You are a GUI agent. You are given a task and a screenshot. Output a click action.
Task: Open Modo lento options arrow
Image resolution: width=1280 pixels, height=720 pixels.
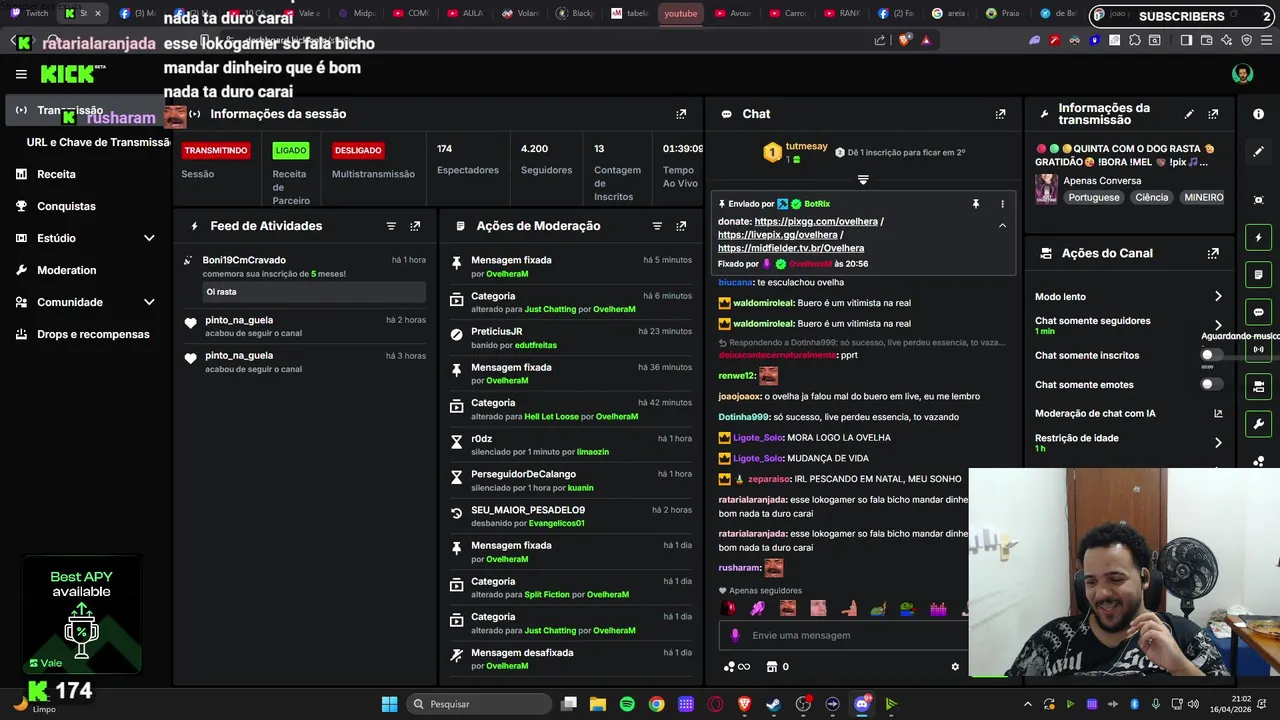point(1218,296)
